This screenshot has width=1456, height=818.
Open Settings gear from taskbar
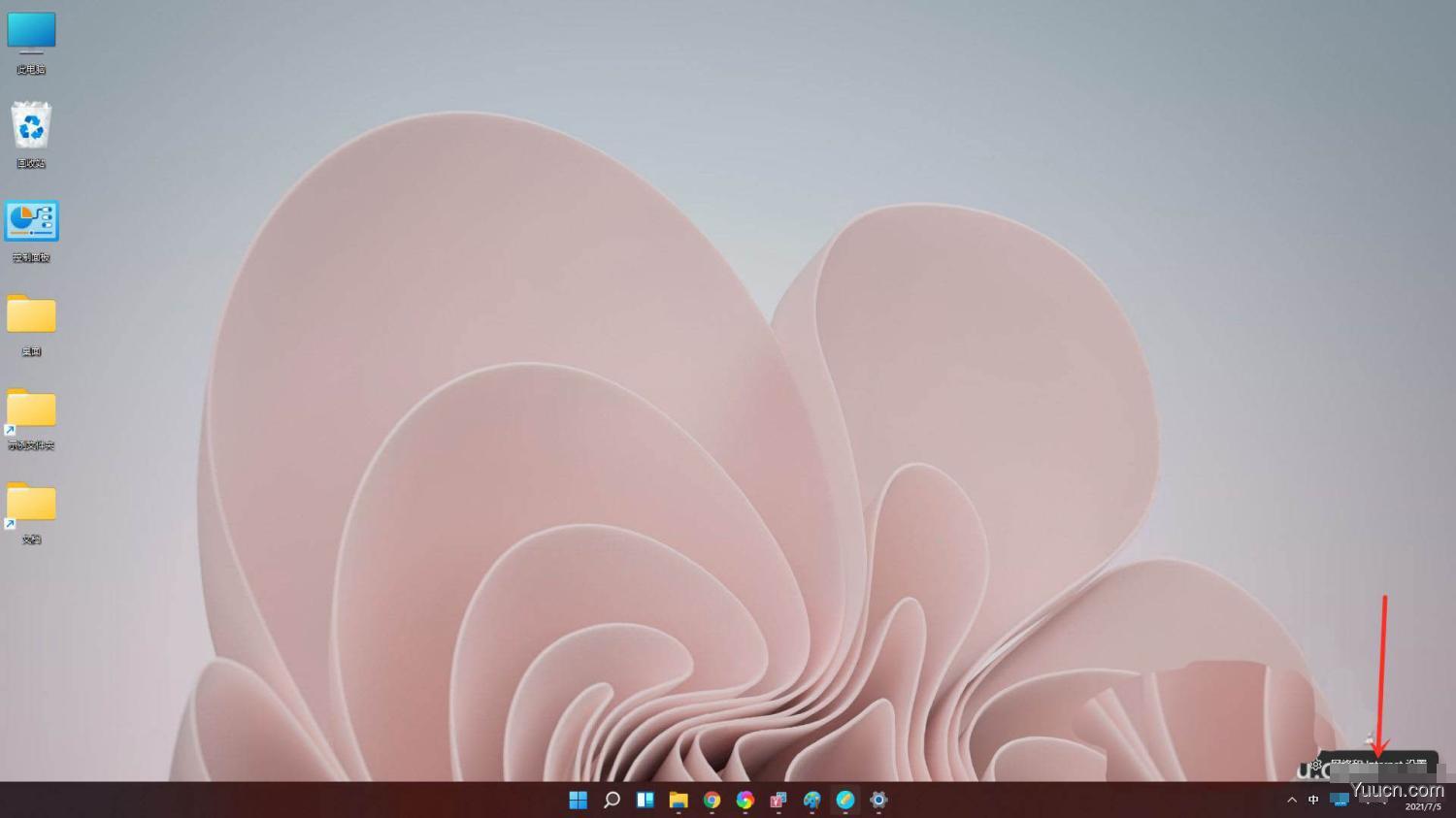tap(878, 800)
